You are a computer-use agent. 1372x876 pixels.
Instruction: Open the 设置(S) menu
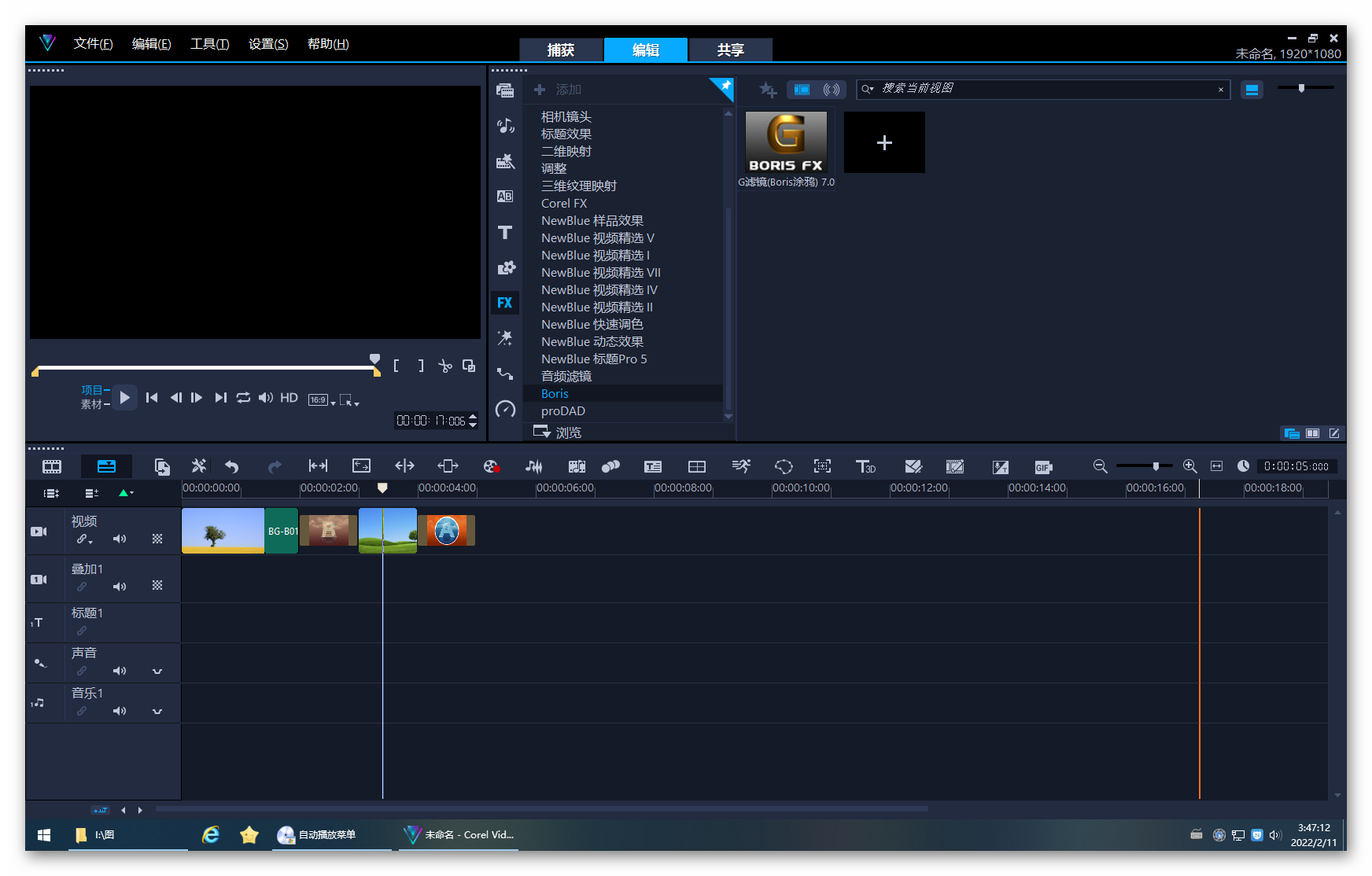268,44
